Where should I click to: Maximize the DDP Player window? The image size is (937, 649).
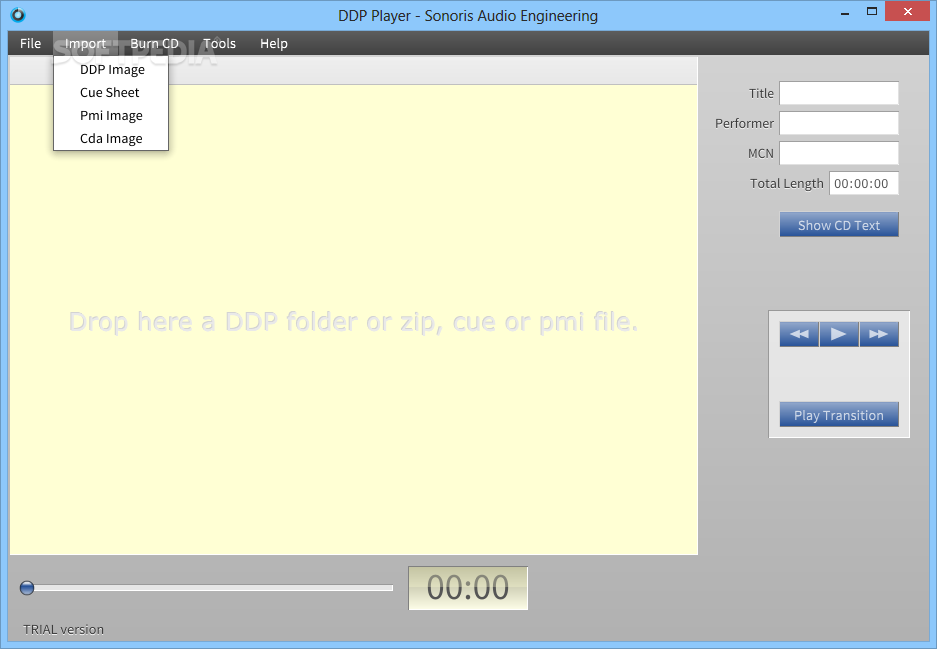(872, 12)
